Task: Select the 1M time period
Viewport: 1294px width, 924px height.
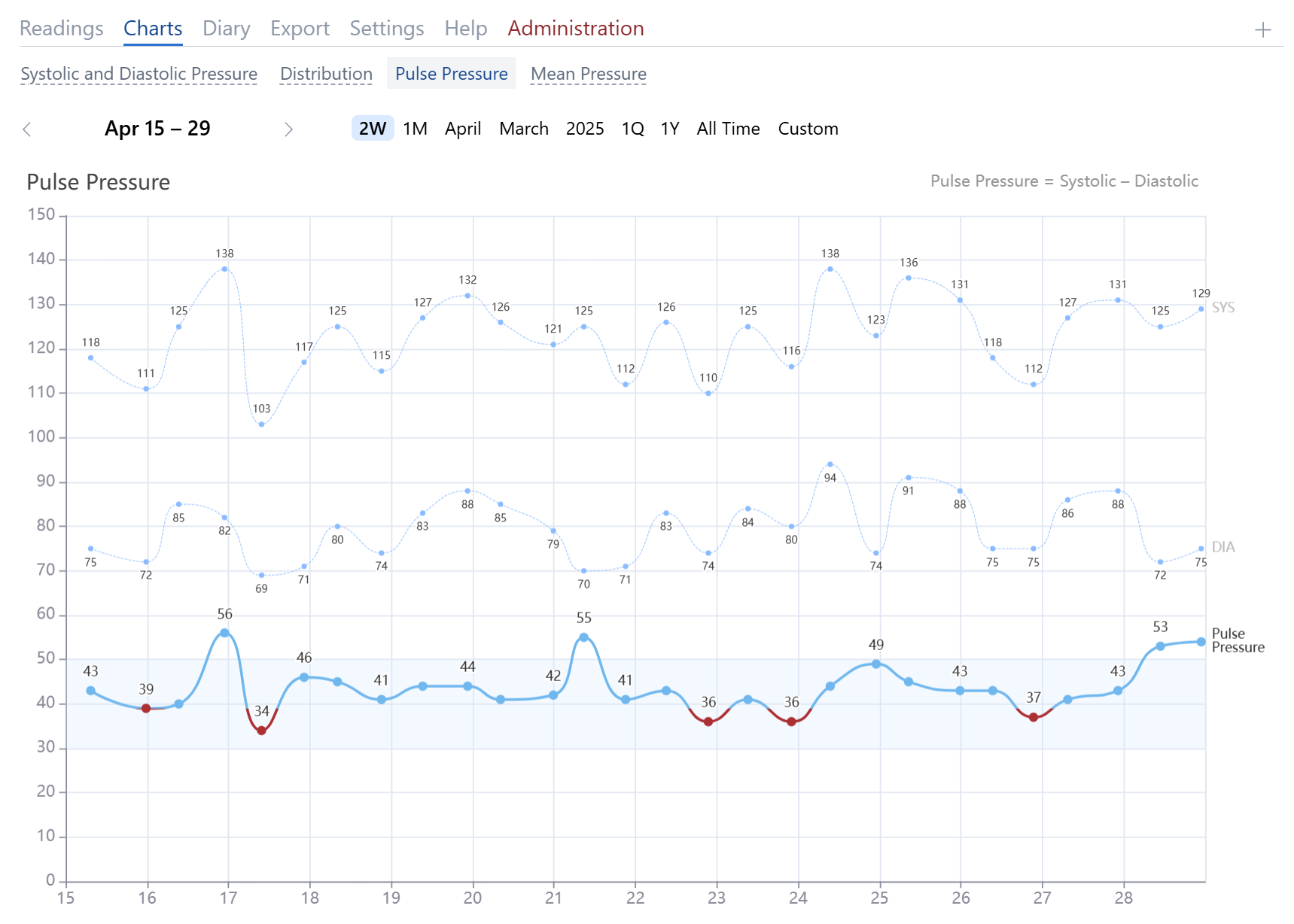Action: pyautogui.click(x=414, y=129)
